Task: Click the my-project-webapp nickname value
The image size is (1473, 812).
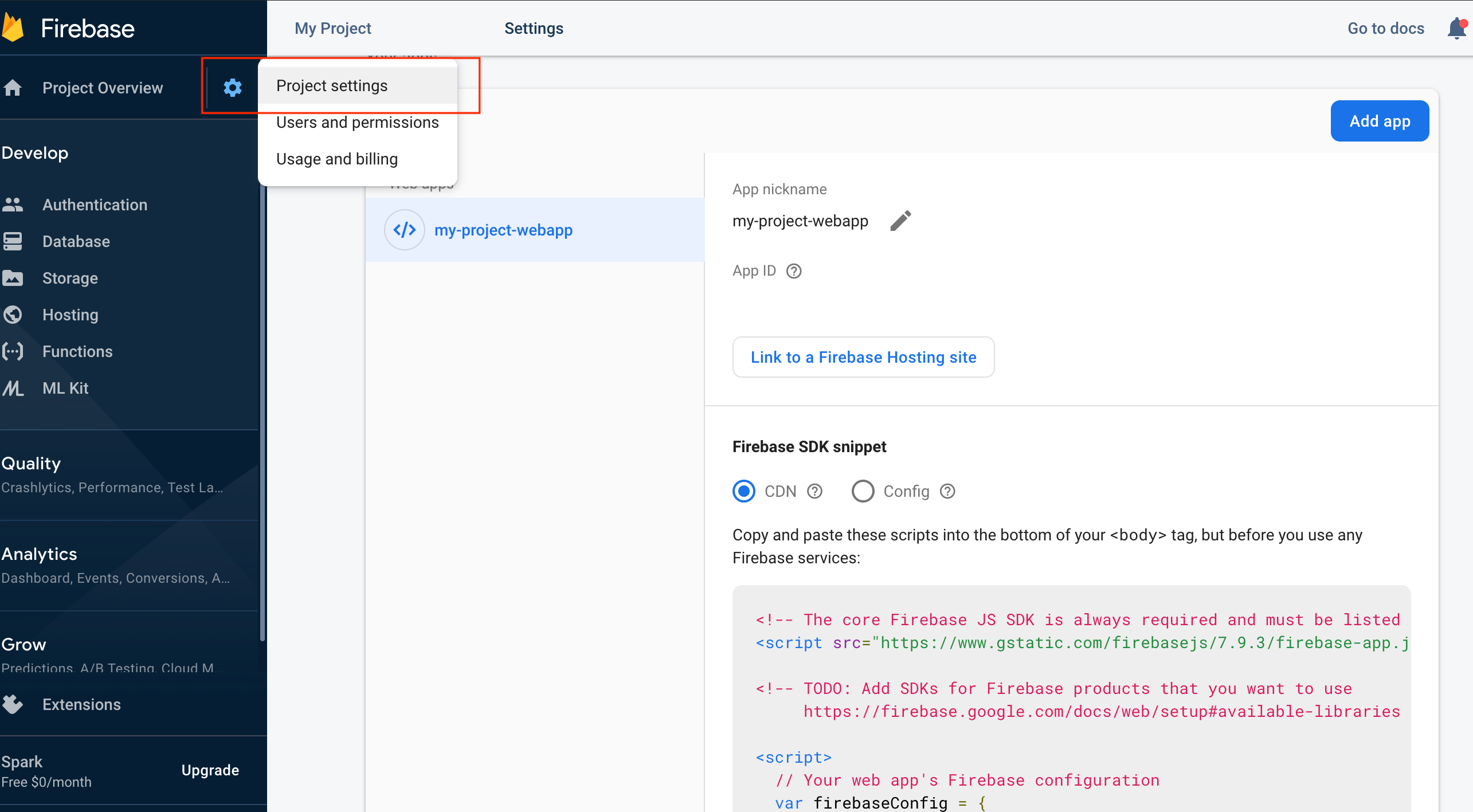Action: pyautogui.click(x=800, y=221)
